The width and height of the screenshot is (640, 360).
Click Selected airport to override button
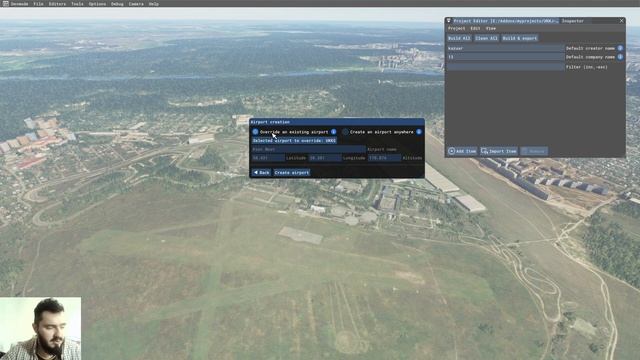point(294,140)
